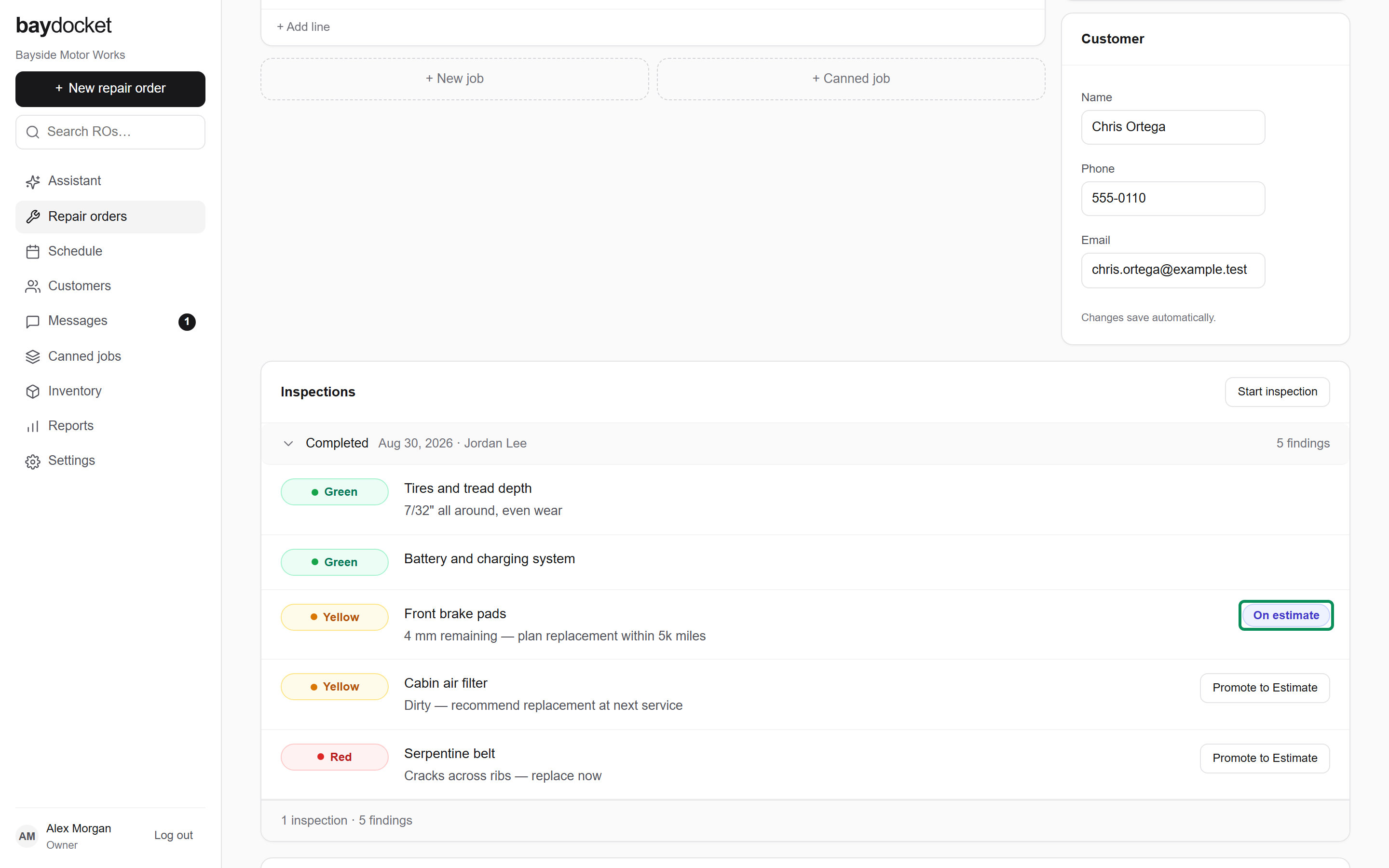Select the 'Tires and tread depth' finding

coord(468,488)
